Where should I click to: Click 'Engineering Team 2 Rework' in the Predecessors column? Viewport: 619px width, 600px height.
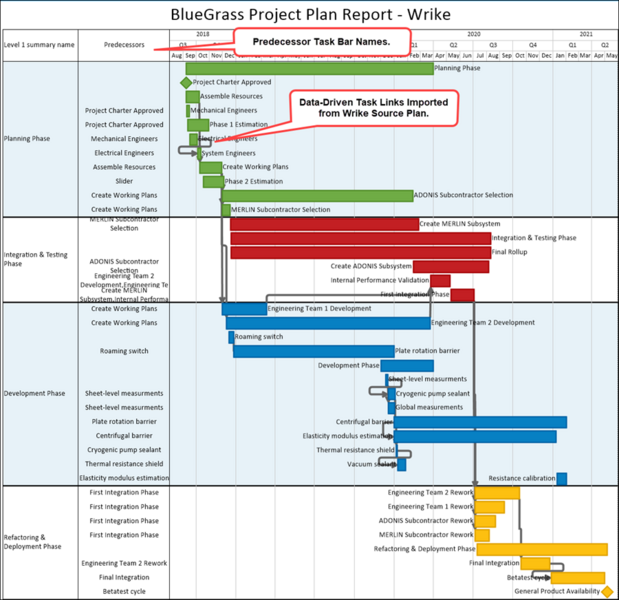tap(124, 563)
